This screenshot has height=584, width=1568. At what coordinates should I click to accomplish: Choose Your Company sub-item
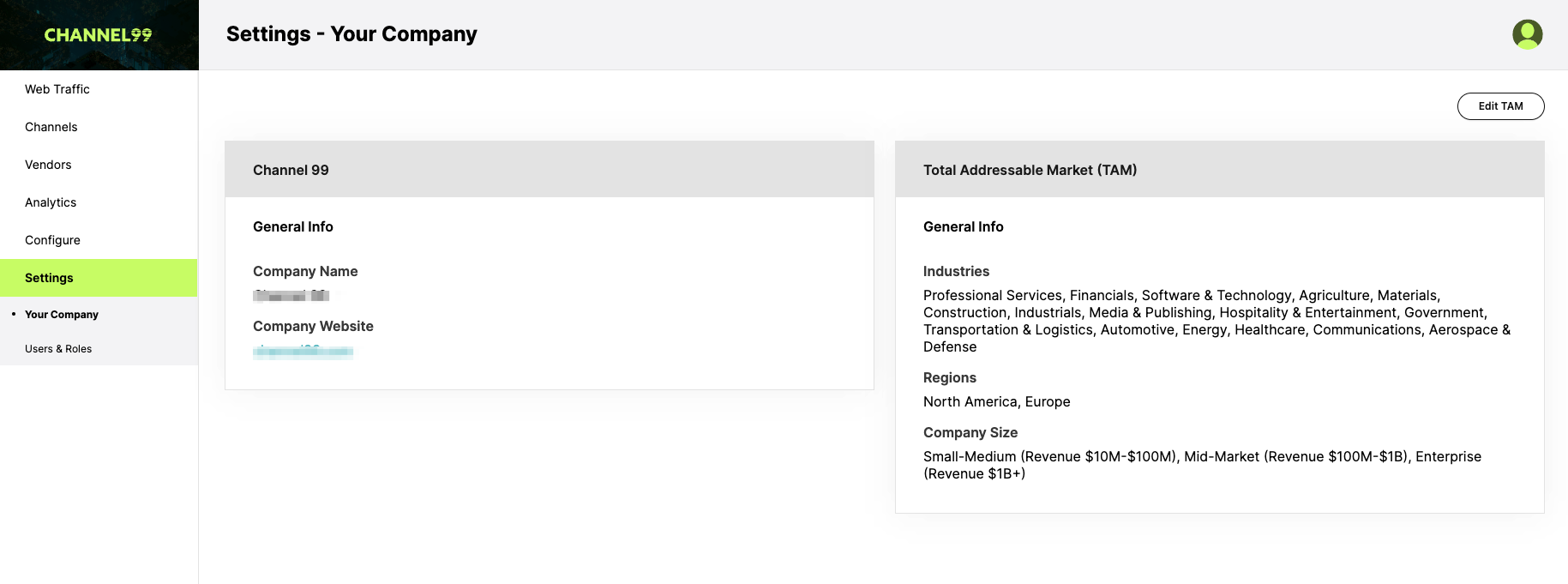click(x=99, y=315)
